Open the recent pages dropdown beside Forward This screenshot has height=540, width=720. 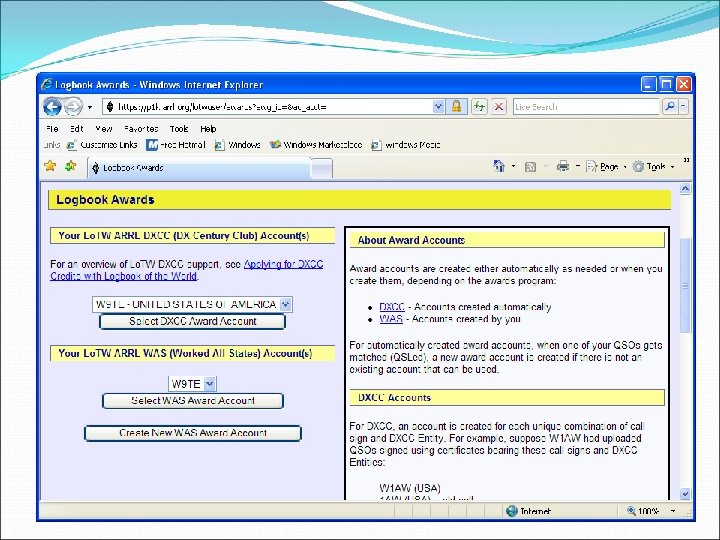click(x=90, y=107)
